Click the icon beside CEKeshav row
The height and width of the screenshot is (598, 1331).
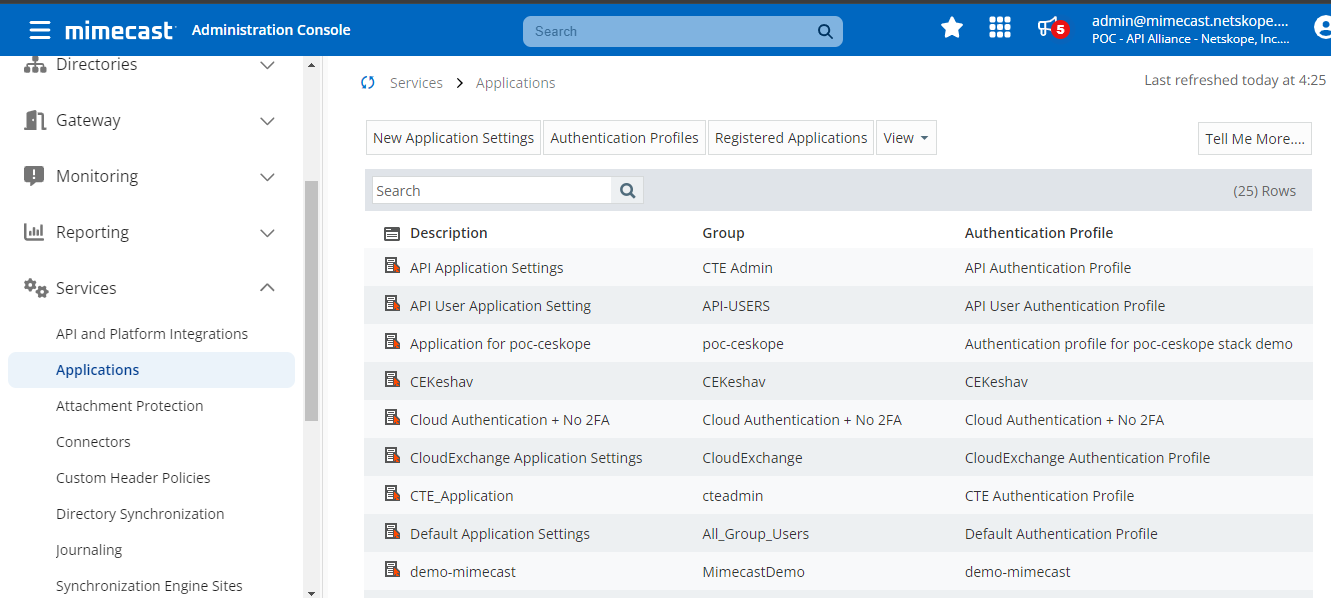pyautogui.click(x=392, y=380)
